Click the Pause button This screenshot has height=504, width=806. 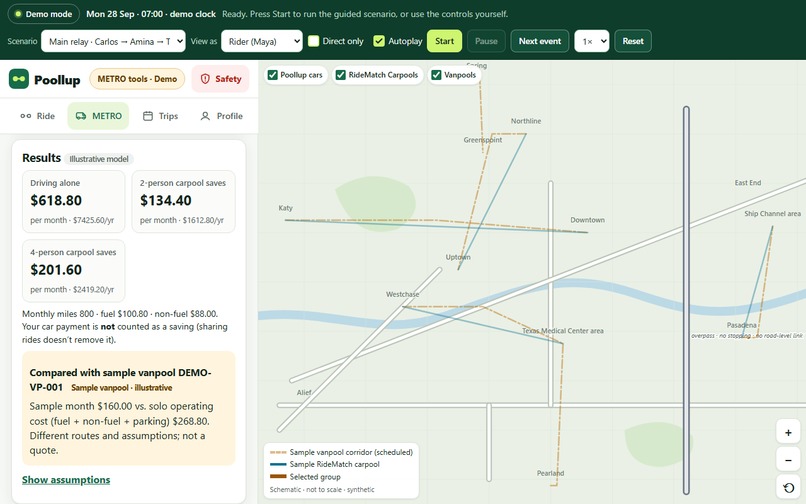[x=486, y=41]
